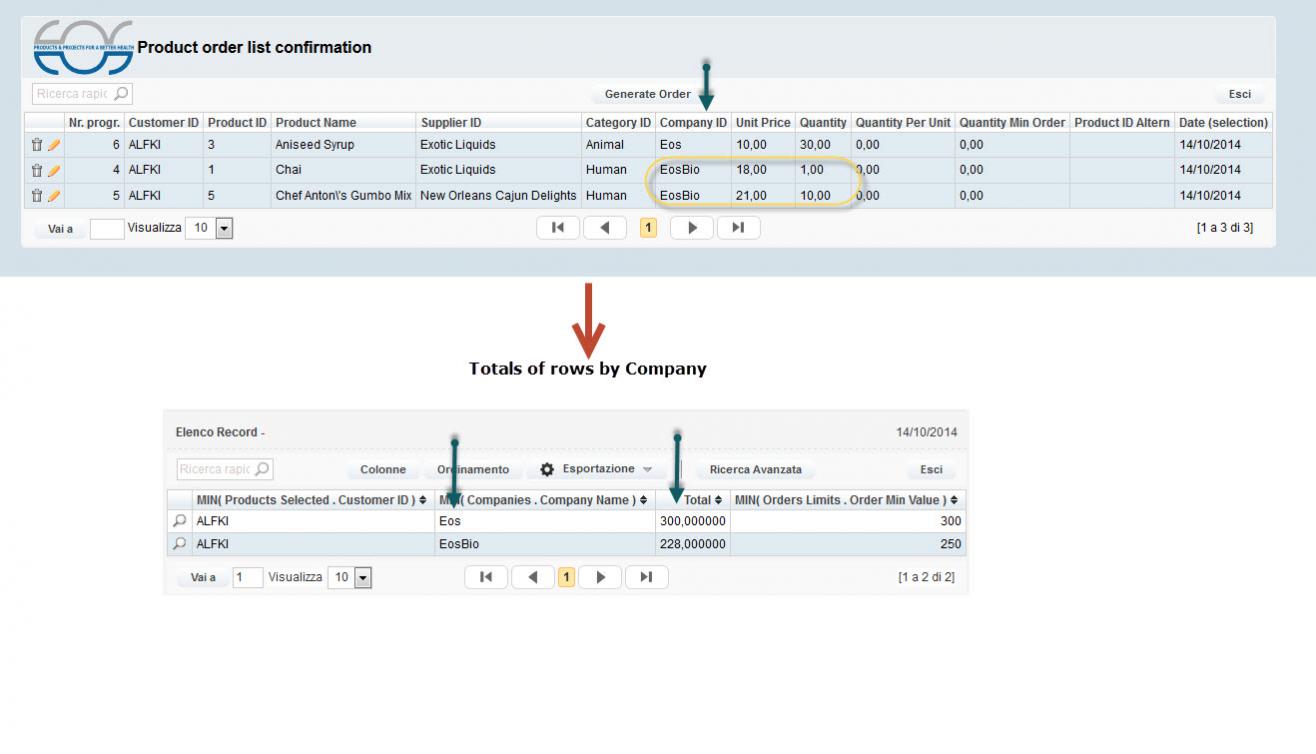Viewport: 1316px width, 754px height.
Task: Go to previous page in Elenco Record grid
Action: tap(533, 577)
